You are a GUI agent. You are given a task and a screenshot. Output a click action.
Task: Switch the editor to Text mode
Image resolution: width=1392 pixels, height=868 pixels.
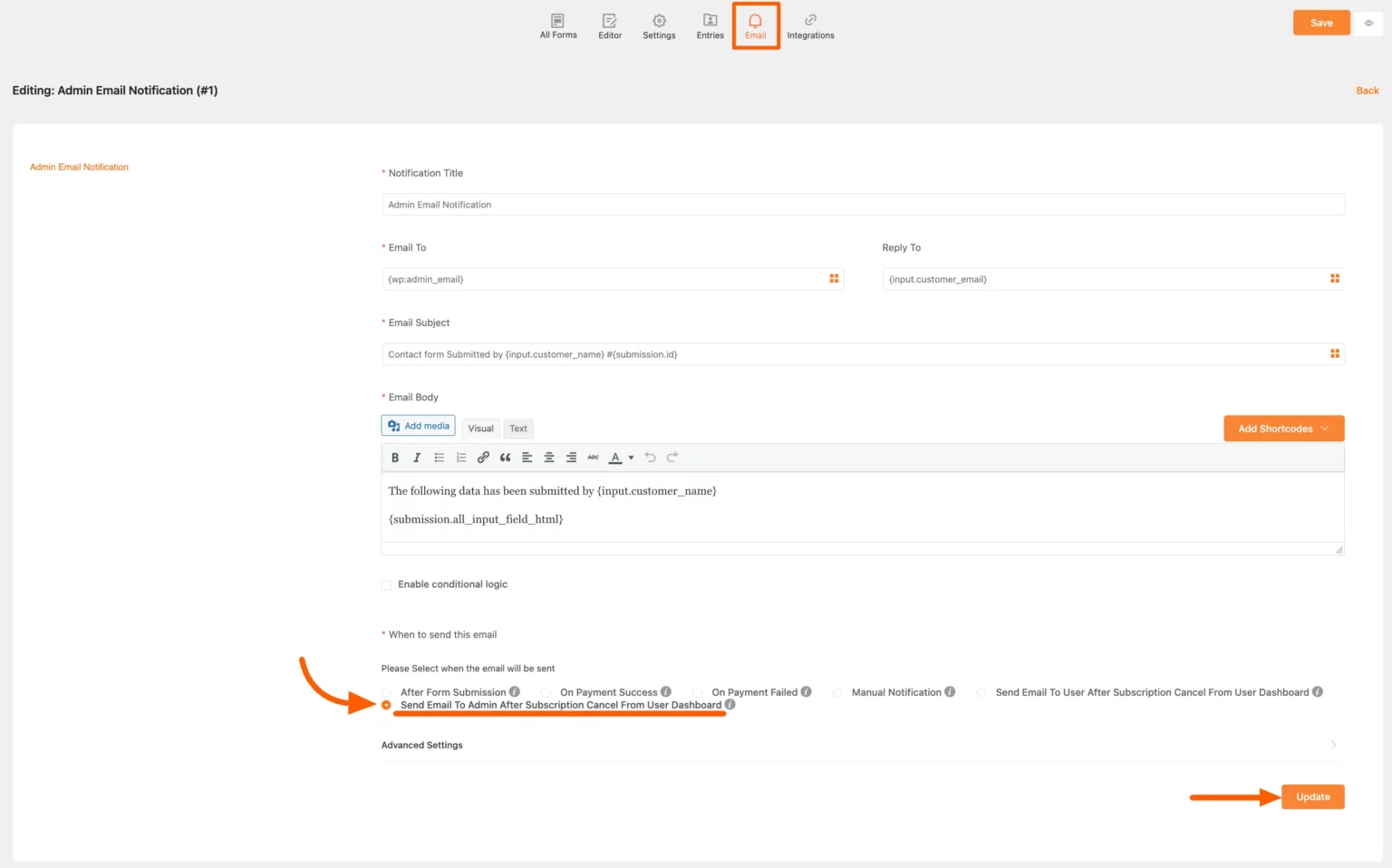pyautogui.click(x=518, y=428)
